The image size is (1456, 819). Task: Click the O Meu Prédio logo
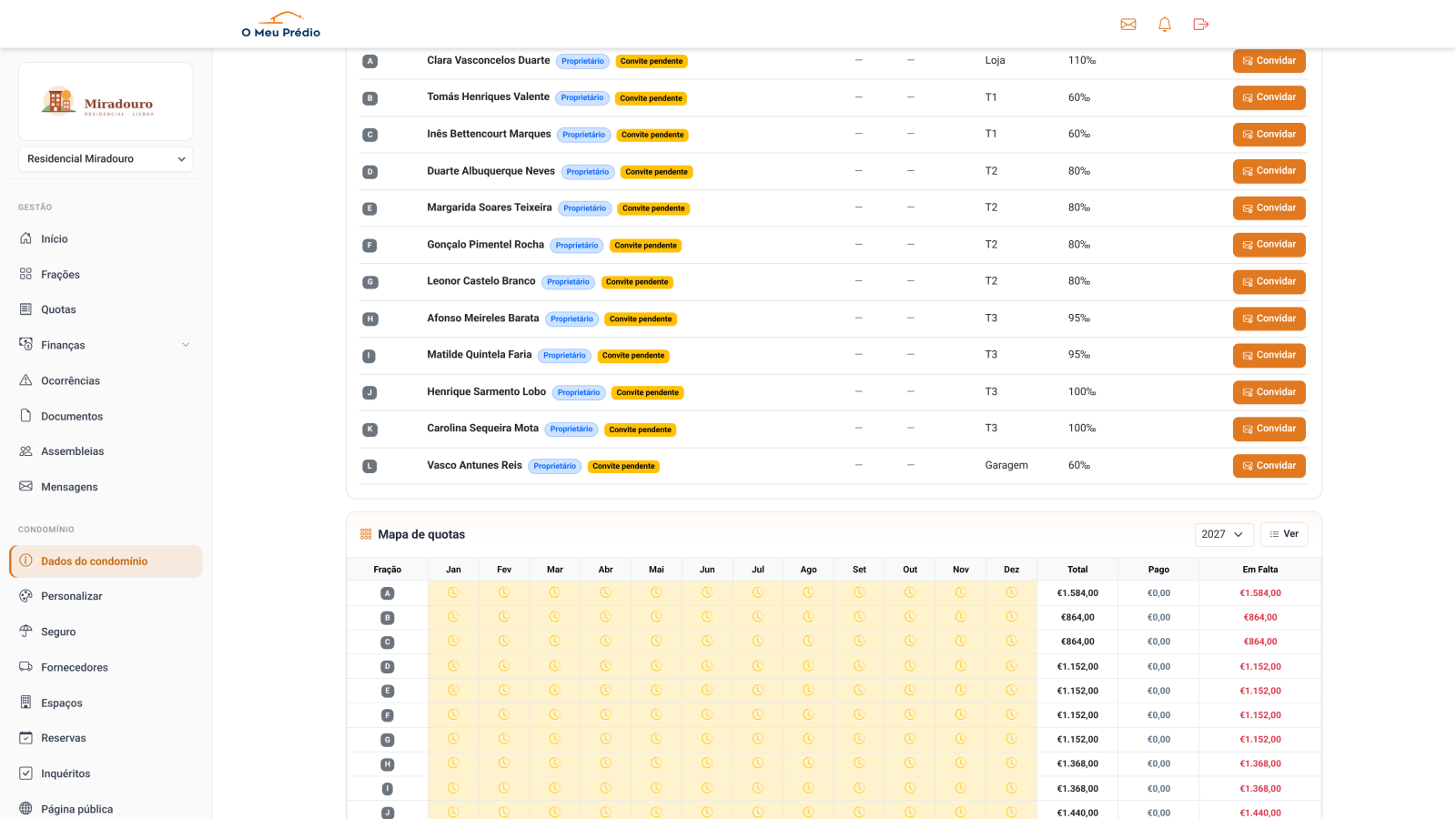click(281, 25)
